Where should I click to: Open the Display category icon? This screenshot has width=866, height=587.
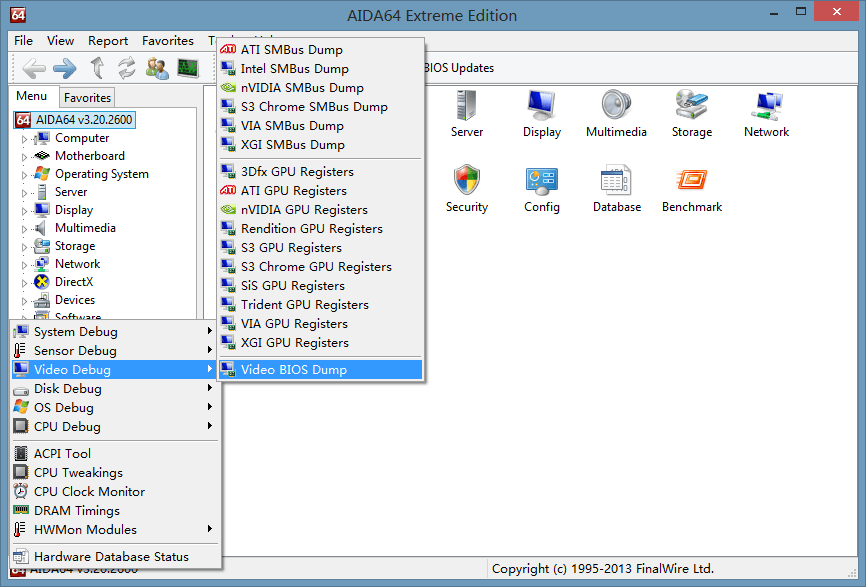click(x=542, y=114)
